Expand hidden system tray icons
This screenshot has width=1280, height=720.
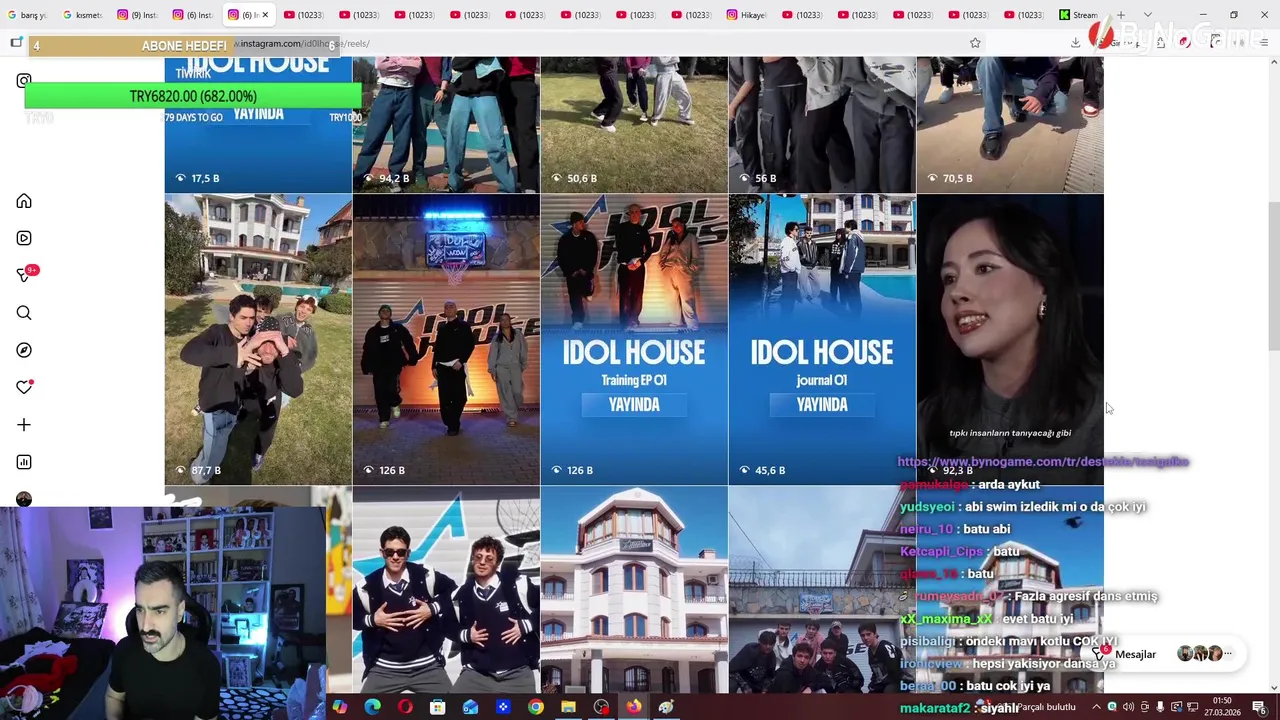(1095, 707)
